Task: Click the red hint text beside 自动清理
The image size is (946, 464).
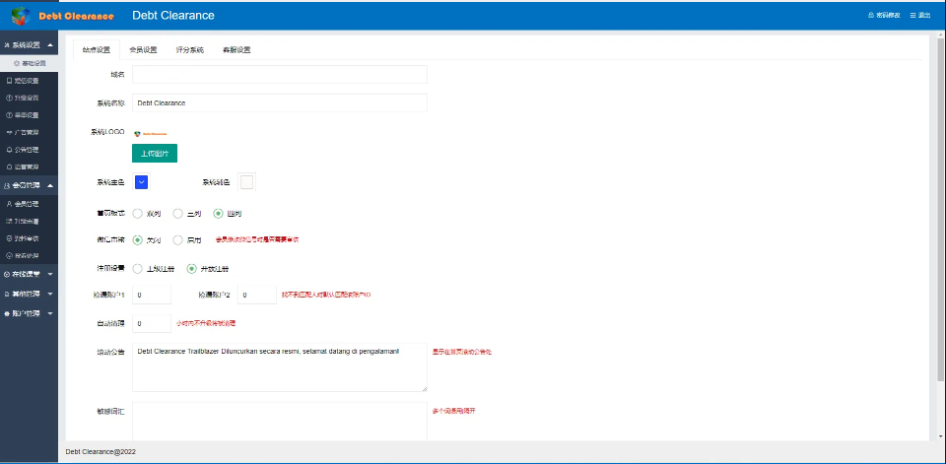Action: click(206, 323)
